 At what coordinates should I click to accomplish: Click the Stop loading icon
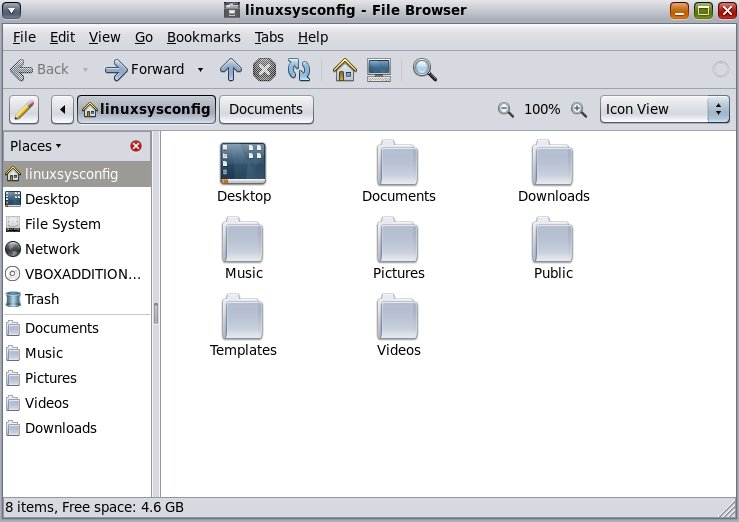264,69
